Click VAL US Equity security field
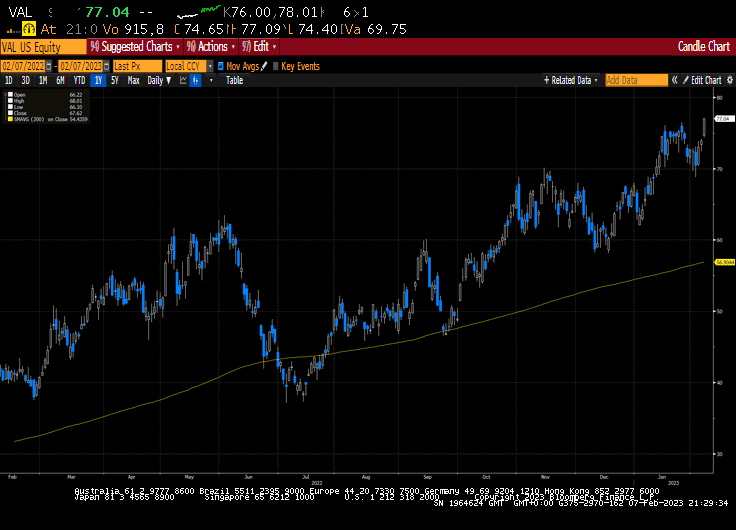Screen dimensions: 736x530 click(43, 47)
